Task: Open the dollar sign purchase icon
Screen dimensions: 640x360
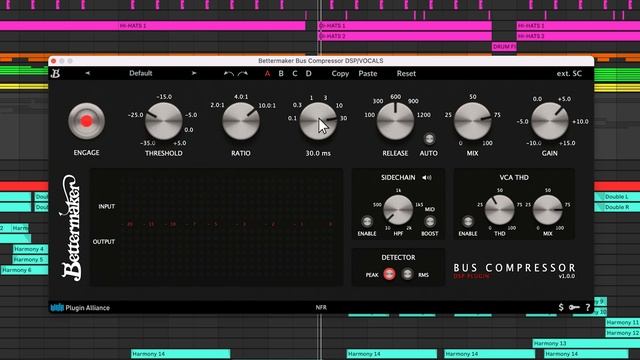Action: (x=561, y=307)
